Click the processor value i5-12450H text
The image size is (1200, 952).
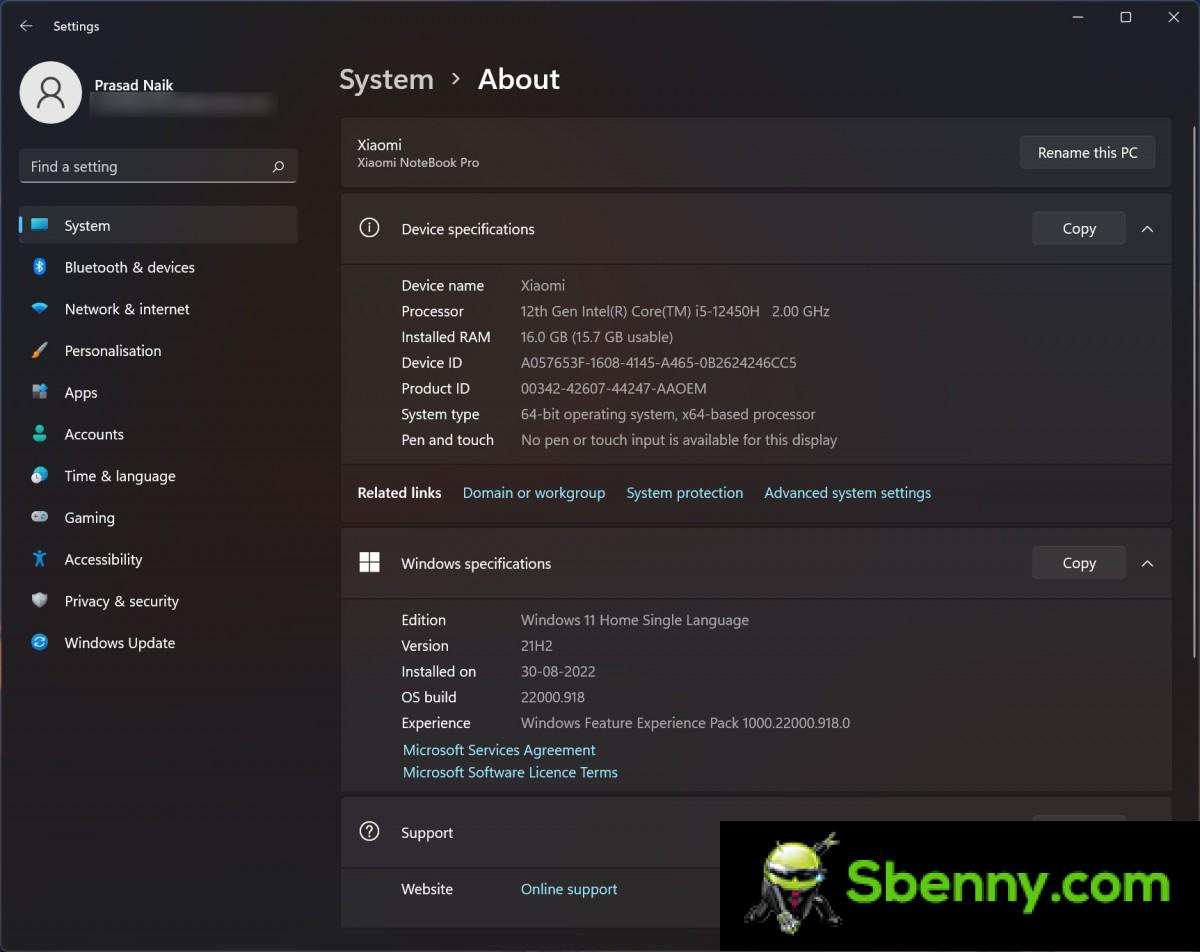click(x=675, y=311)
